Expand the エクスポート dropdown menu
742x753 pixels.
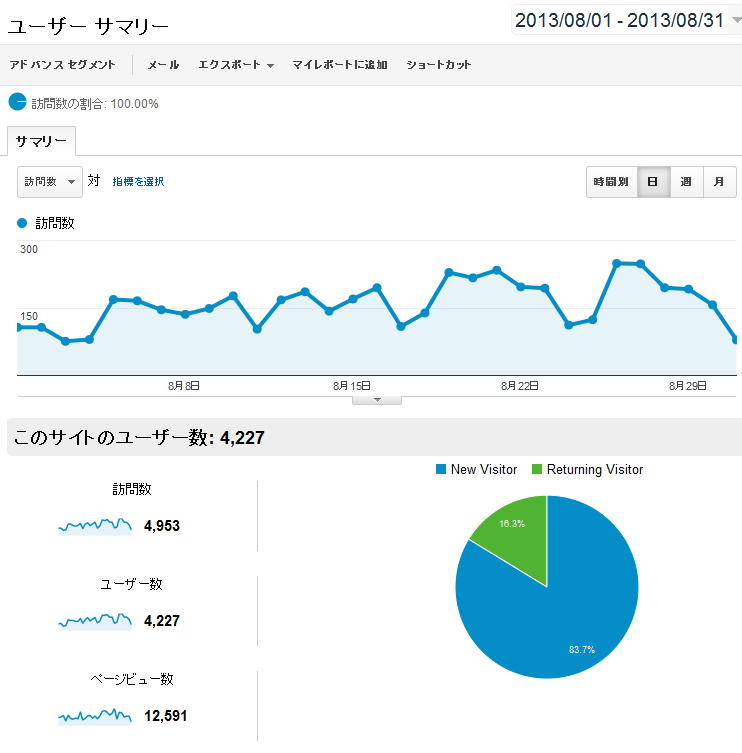point(236,65)
